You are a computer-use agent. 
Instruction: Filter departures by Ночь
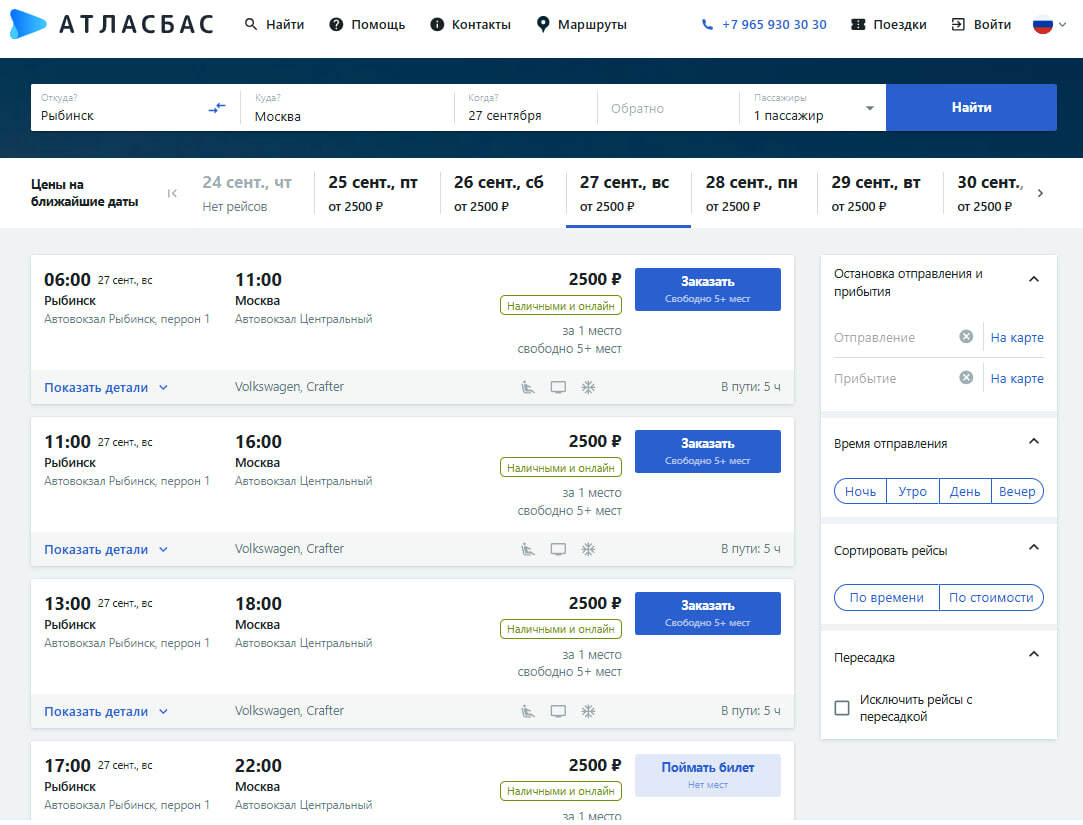[860, 491]
